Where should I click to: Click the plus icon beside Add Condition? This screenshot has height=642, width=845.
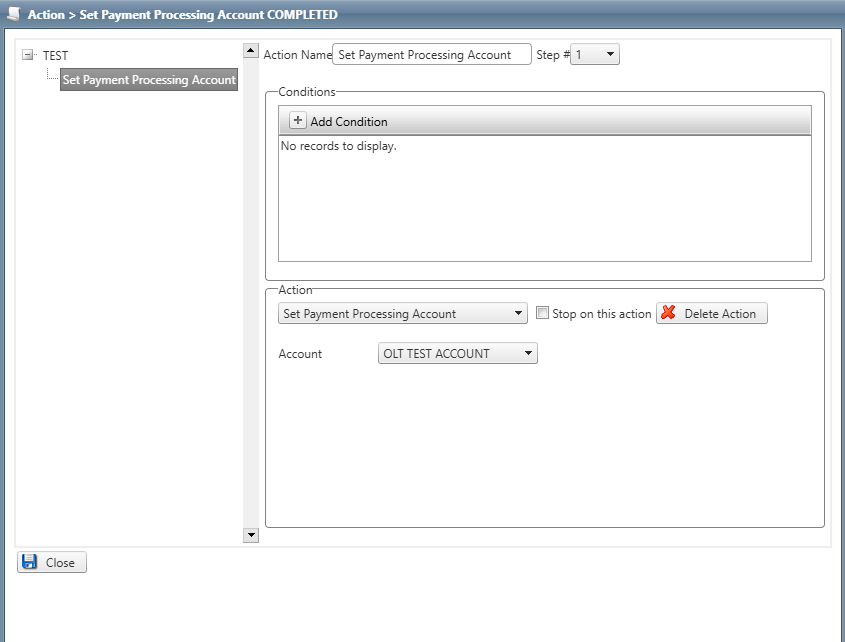click(297, 121)
